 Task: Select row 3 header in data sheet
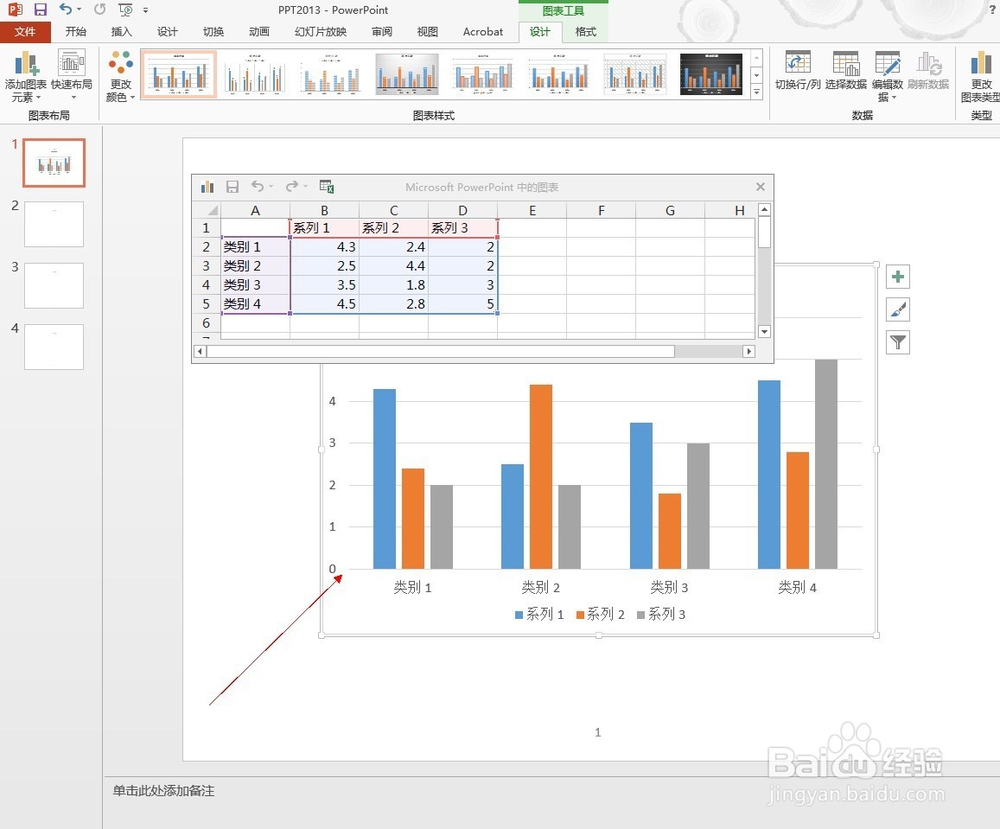tap(207, 266)
